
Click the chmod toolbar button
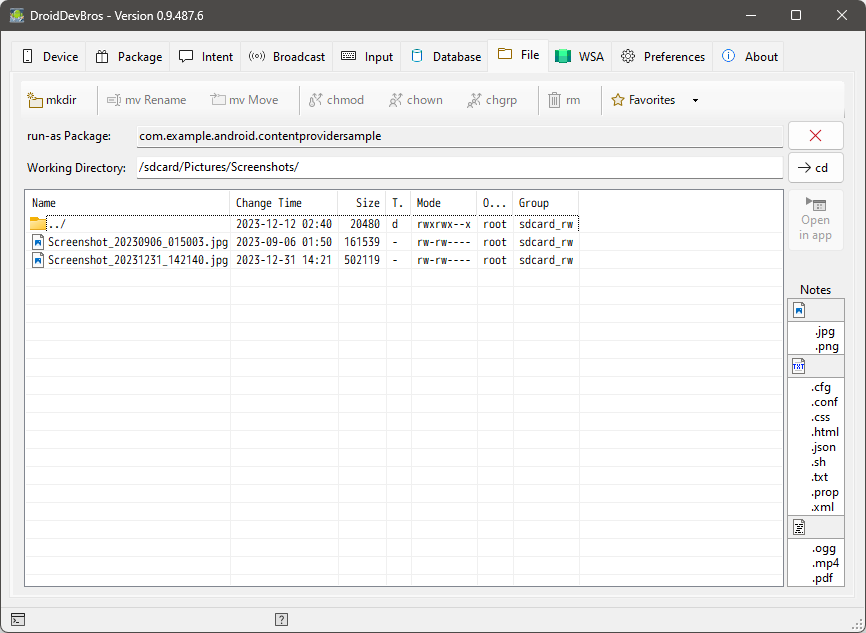coord(336,100)
